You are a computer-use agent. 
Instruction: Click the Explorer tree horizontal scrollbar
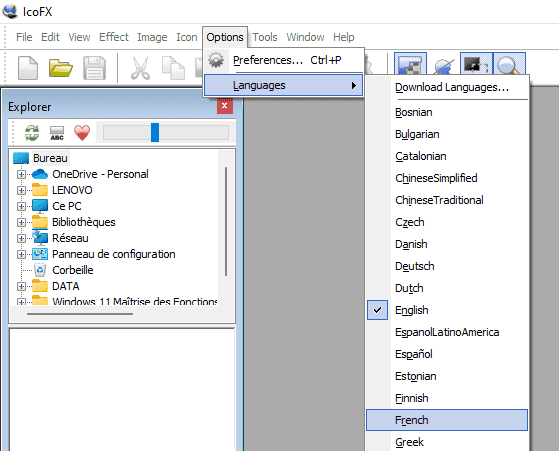80,314
